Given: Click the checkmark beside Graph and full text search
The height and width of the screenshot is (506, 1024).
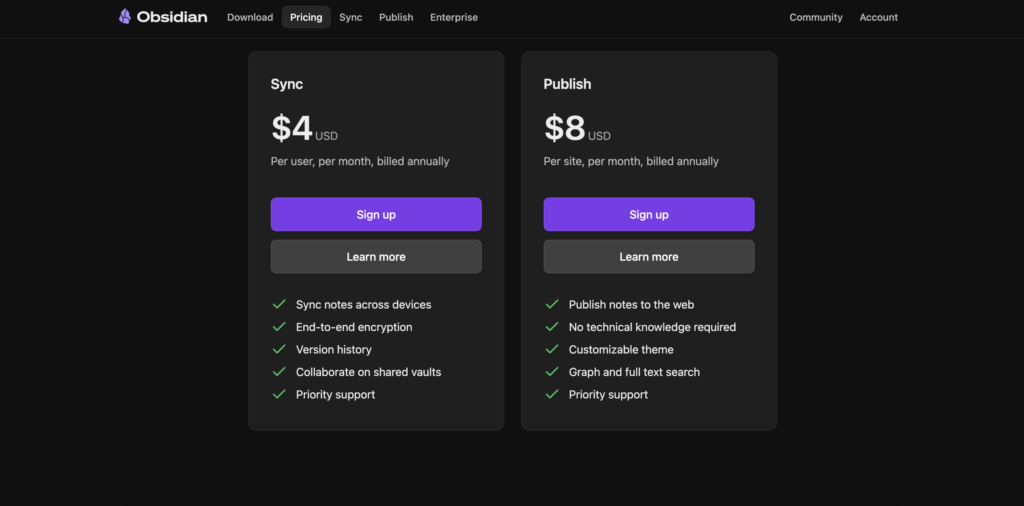Looking at the screenshot, I should 552,372.
